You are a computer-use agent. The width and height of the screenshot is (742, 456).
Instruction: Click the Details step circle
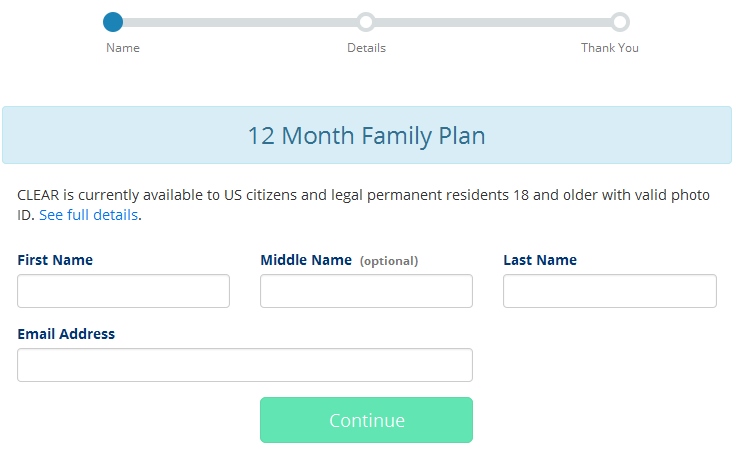point(366,22)
